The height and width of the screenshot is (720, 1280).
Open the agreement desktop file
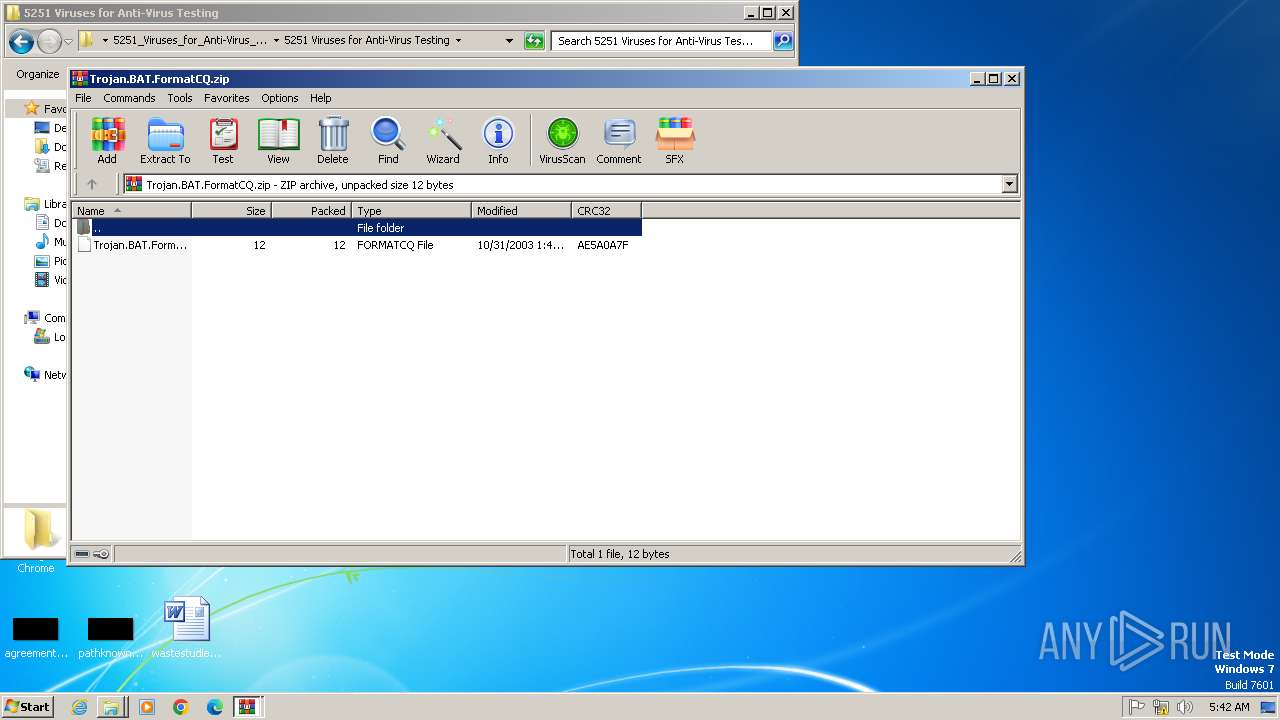(x=36, y=637)
